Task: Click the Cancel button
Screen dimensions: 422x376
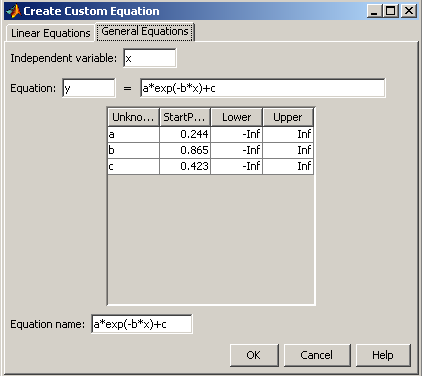Action: tap(317, 355)
